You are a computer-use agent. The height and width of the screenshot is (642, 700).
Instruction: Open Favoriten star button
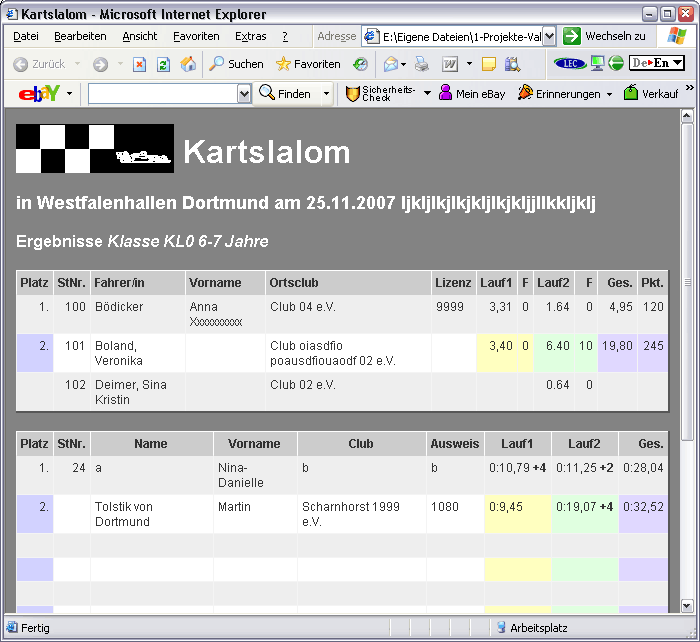308,64
